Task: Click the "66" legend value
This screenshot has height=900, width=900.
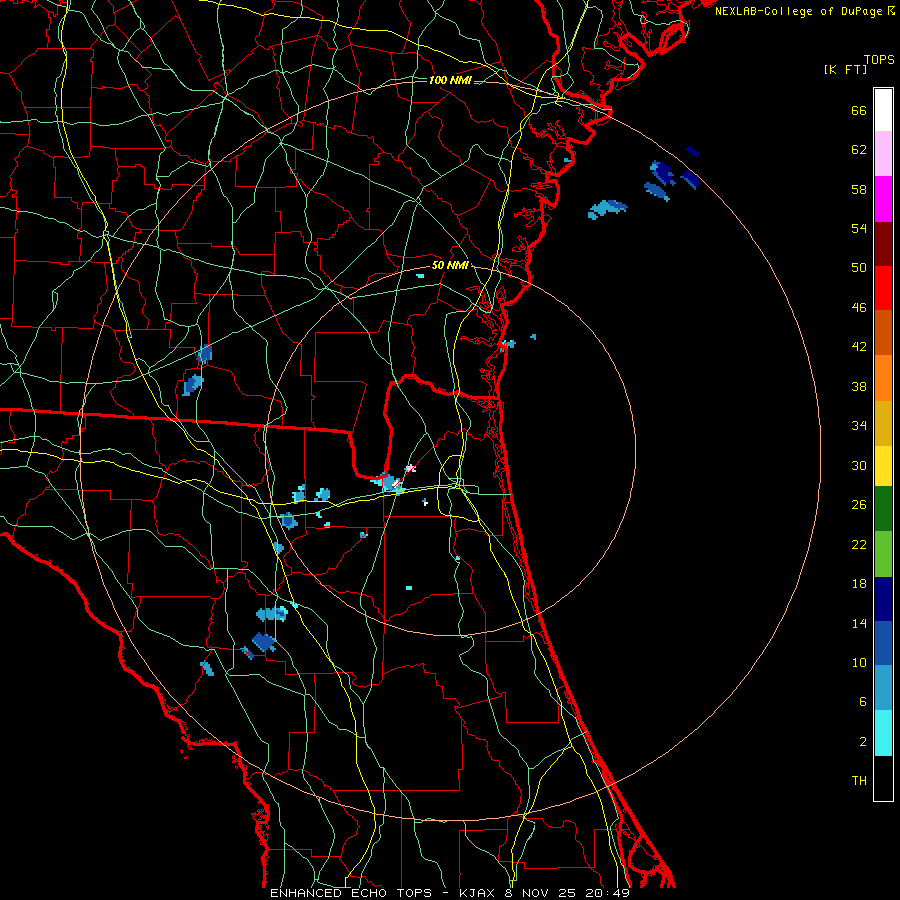Action: [859, 110]
